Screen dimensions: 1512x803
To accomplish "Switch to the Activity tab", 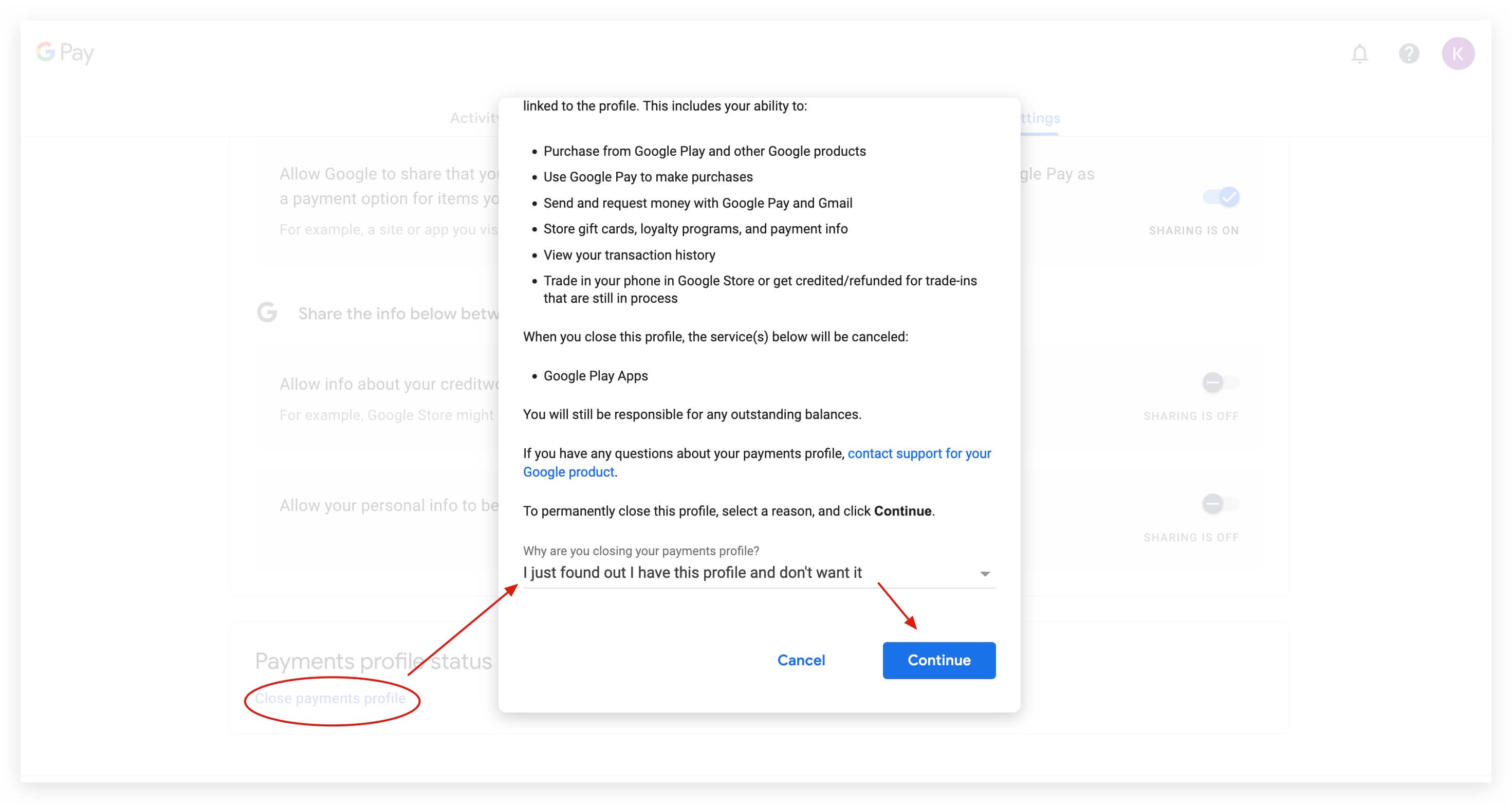I will click(x=474, y=118).
